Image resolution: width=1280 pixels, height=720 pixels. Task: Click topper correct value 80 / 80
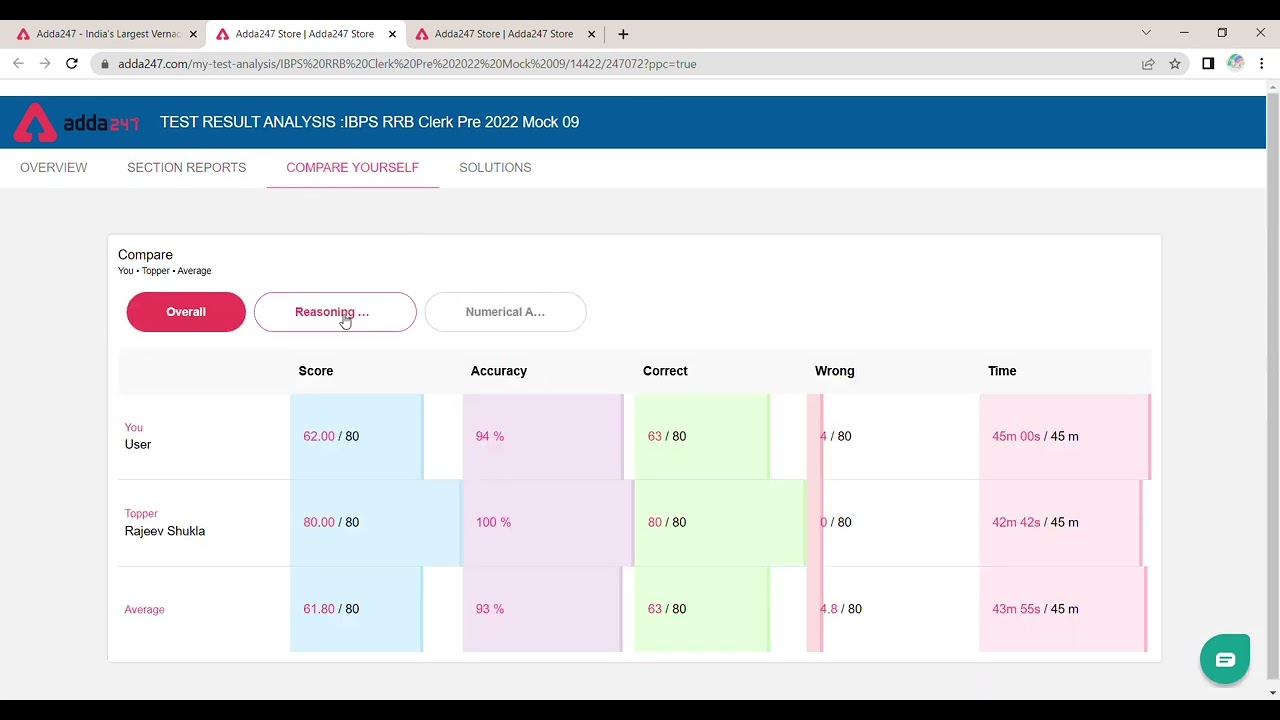(667, 522)
